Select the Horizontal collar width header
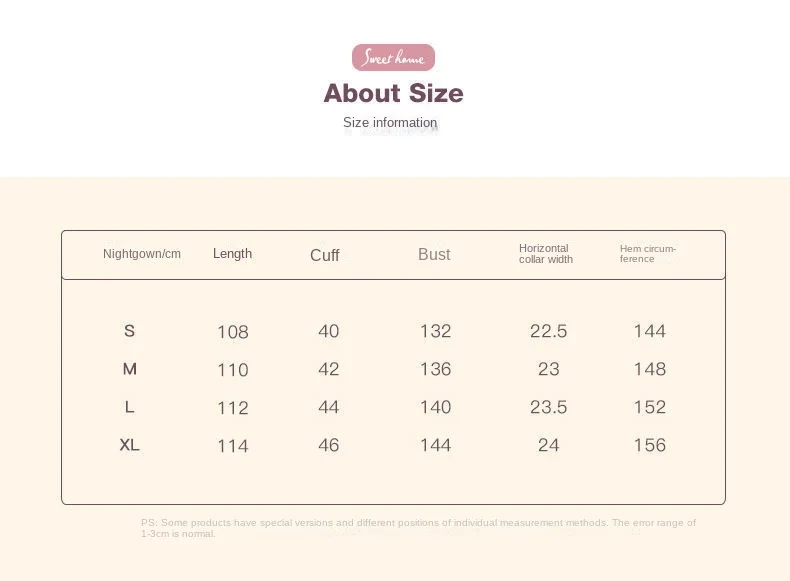This screenshot has height=581, width=790. tap(546, 254)
